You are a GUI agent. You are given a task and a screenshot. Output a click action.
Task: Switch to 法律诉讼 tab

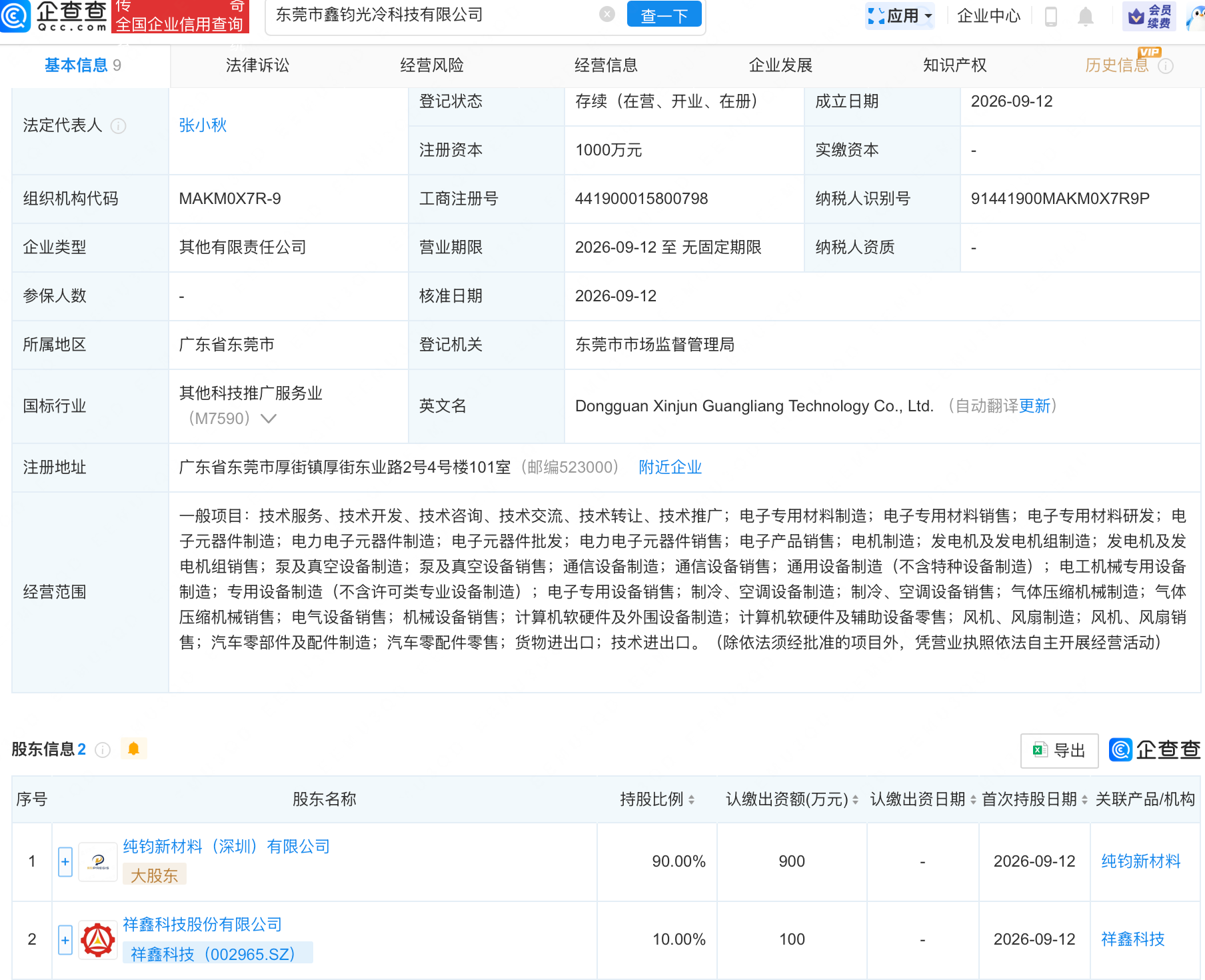[257, 65]
